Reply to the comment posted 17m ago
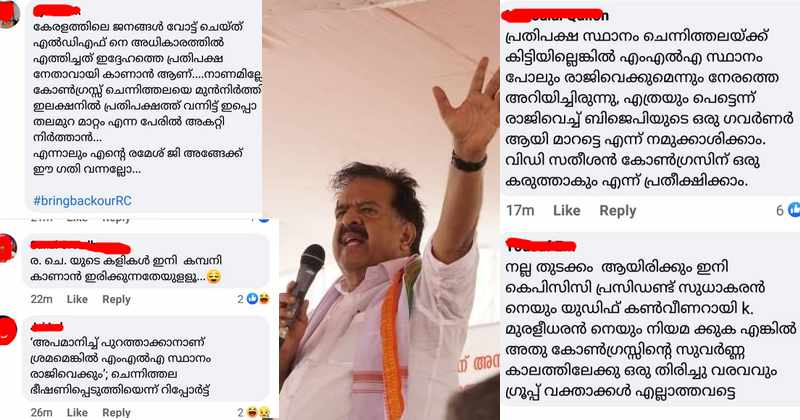Viewport: 800px width, 420px height. coord(617,210)
